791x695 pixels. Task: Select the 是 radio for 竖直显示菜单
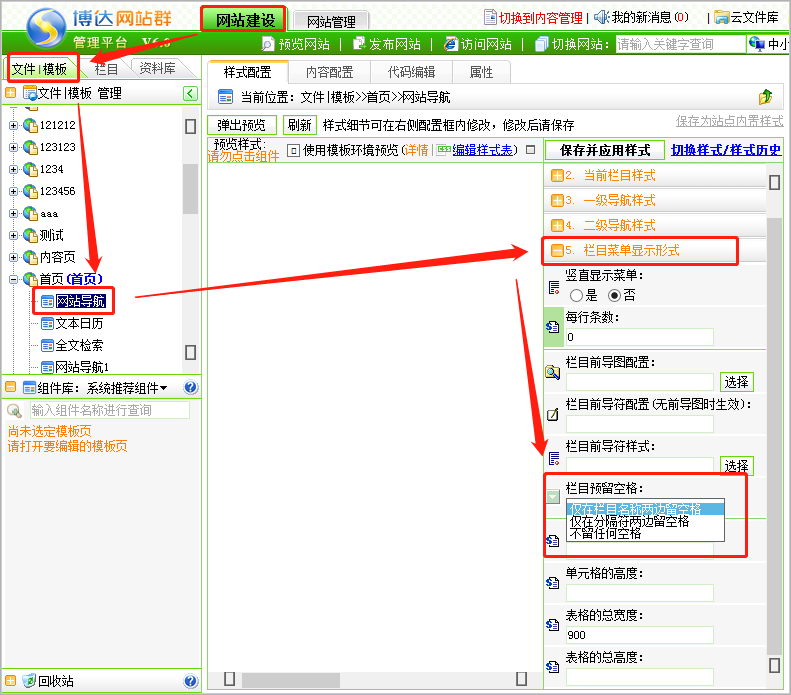576,295
